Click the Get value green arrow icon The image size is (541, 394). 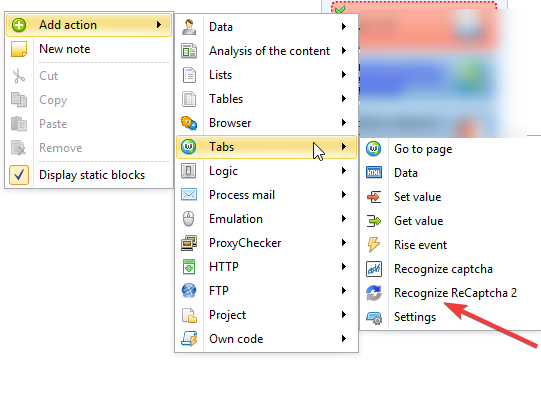point(374,221)
